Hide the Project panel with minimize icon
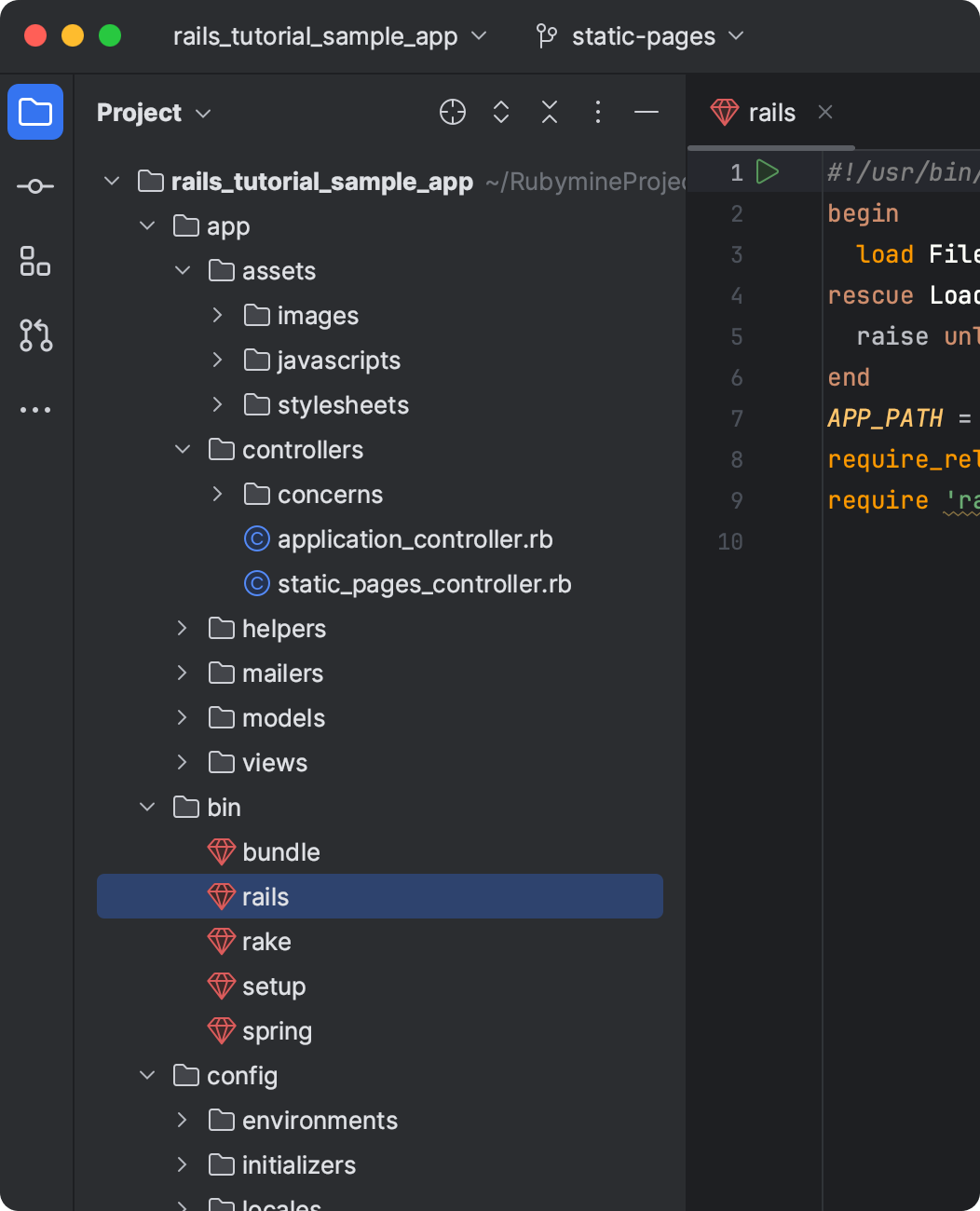Viewport: 980px width, 1211px height. point(647,113)
